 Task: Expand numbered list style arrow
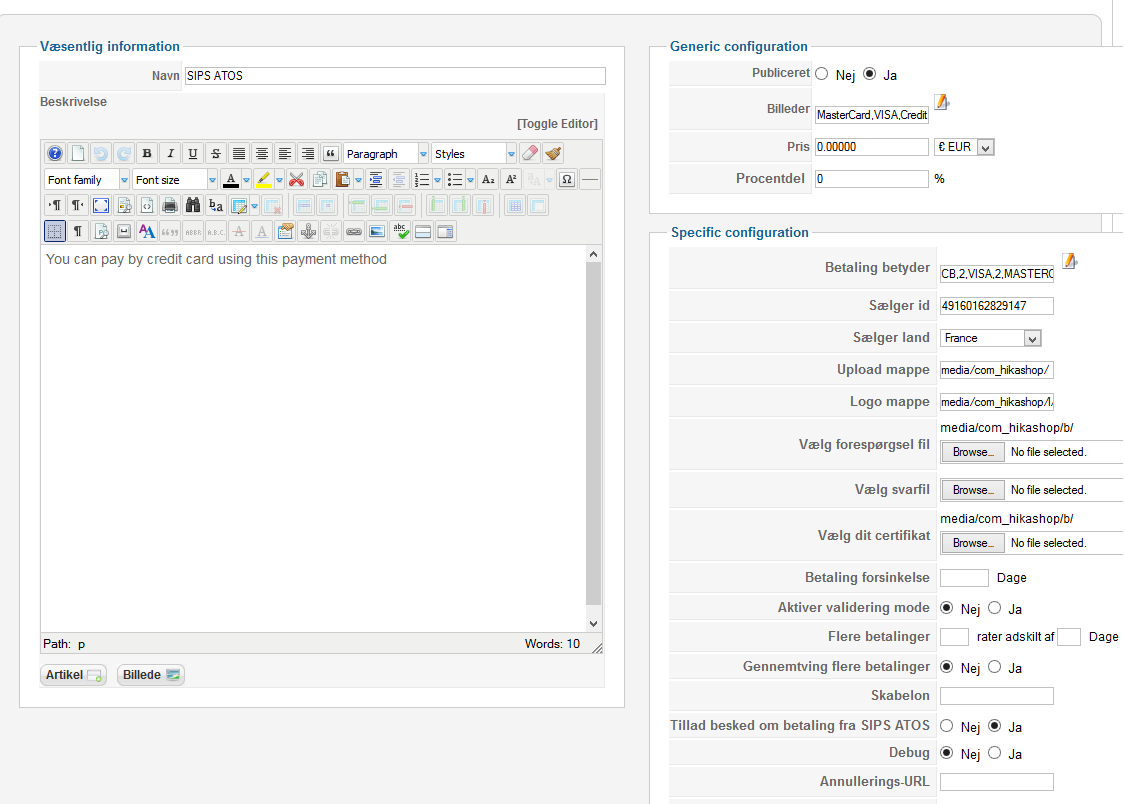point(437,180)
